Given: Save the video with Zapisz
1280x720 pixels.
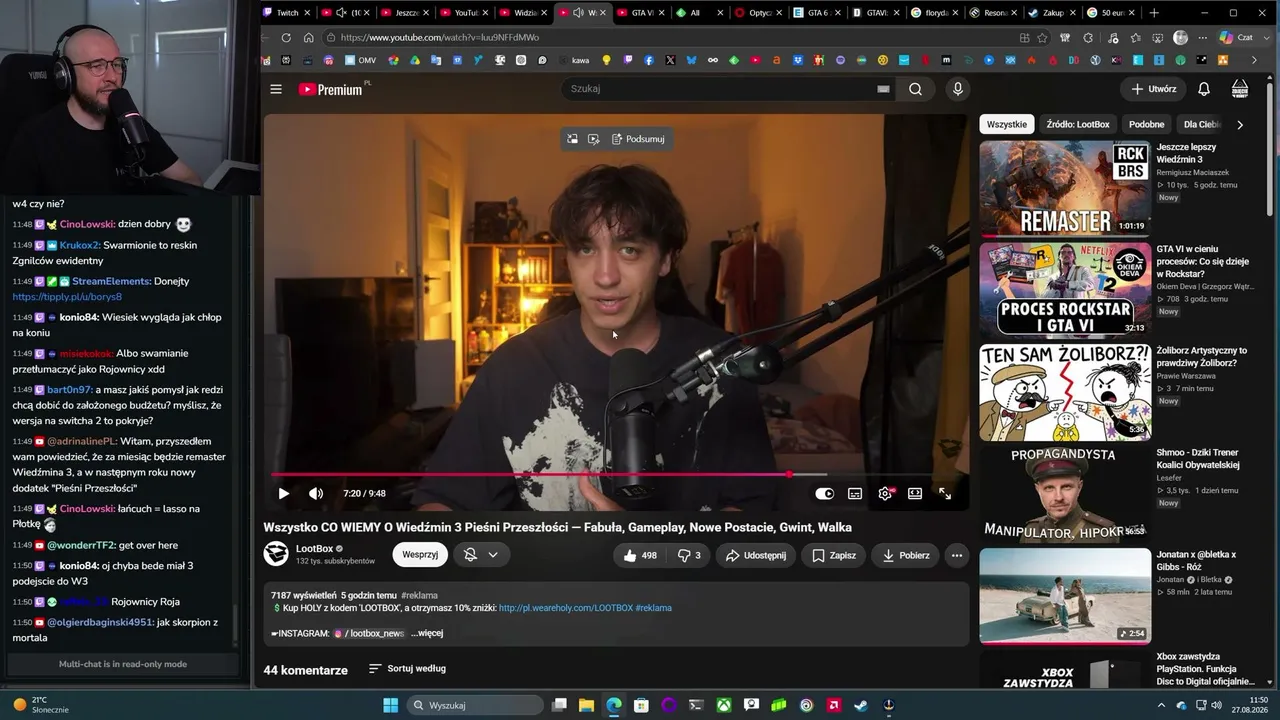Looking at the screenshot, I should click(x=834, y=555).
